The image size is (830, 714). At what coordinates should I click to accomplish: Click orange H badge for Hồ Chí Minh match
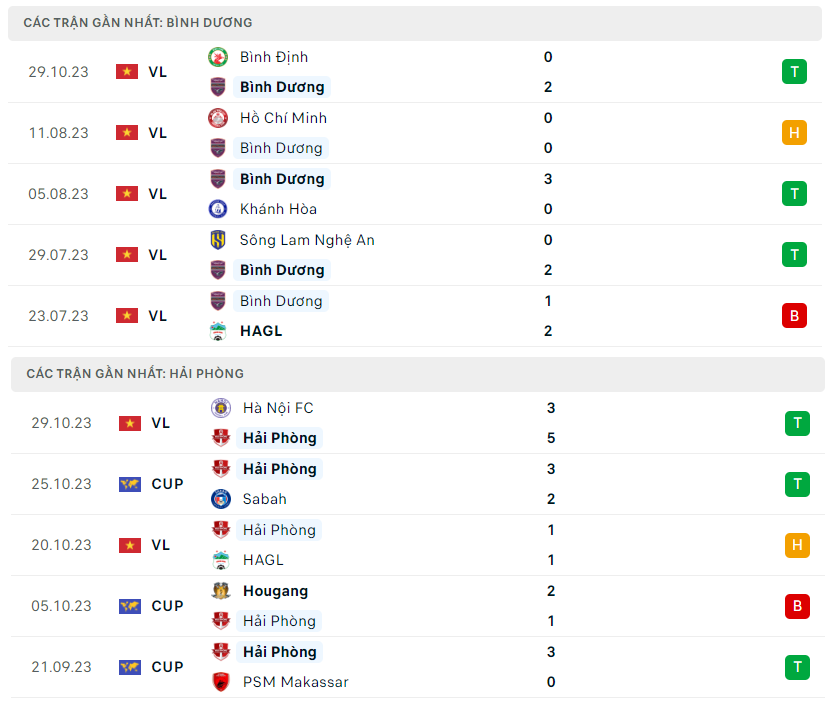[x=794, y=133]
